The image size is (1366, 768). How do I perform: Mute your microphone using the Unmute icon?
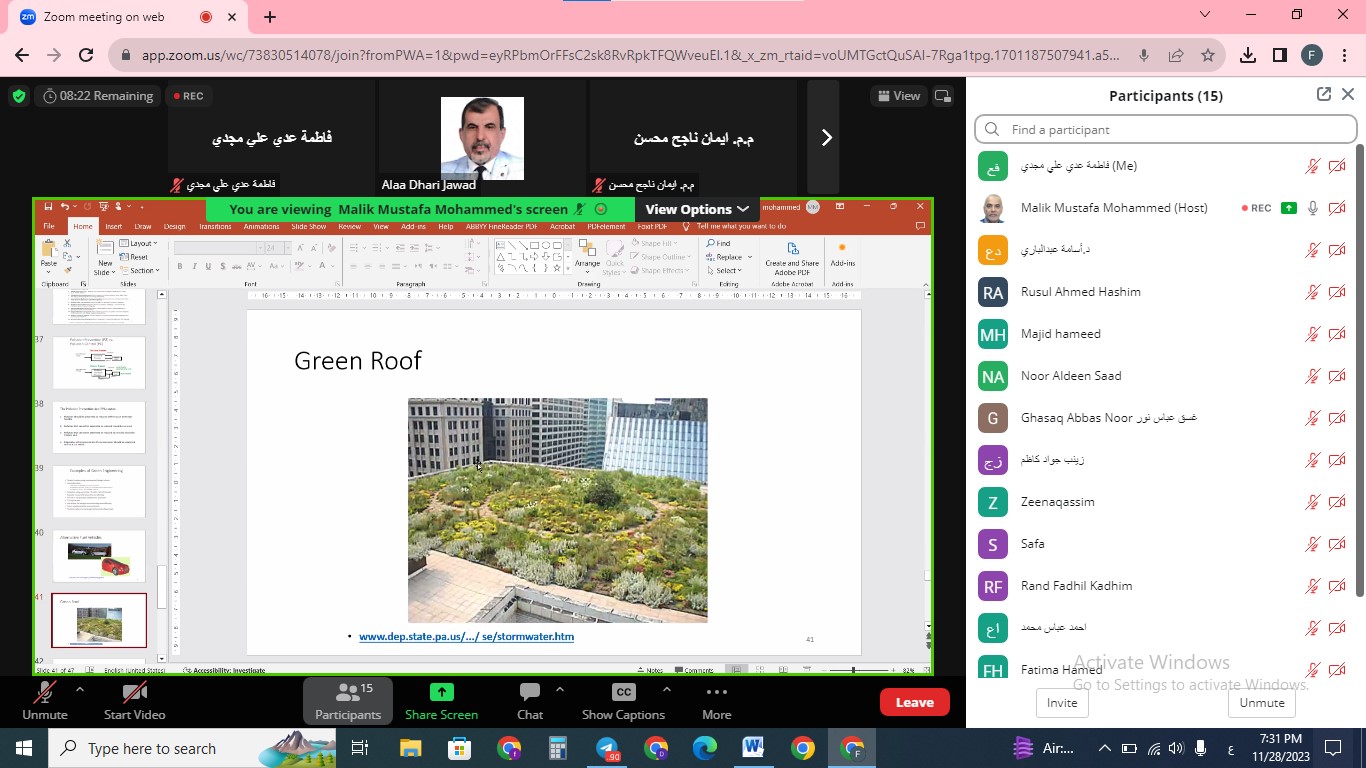[44, 700]
